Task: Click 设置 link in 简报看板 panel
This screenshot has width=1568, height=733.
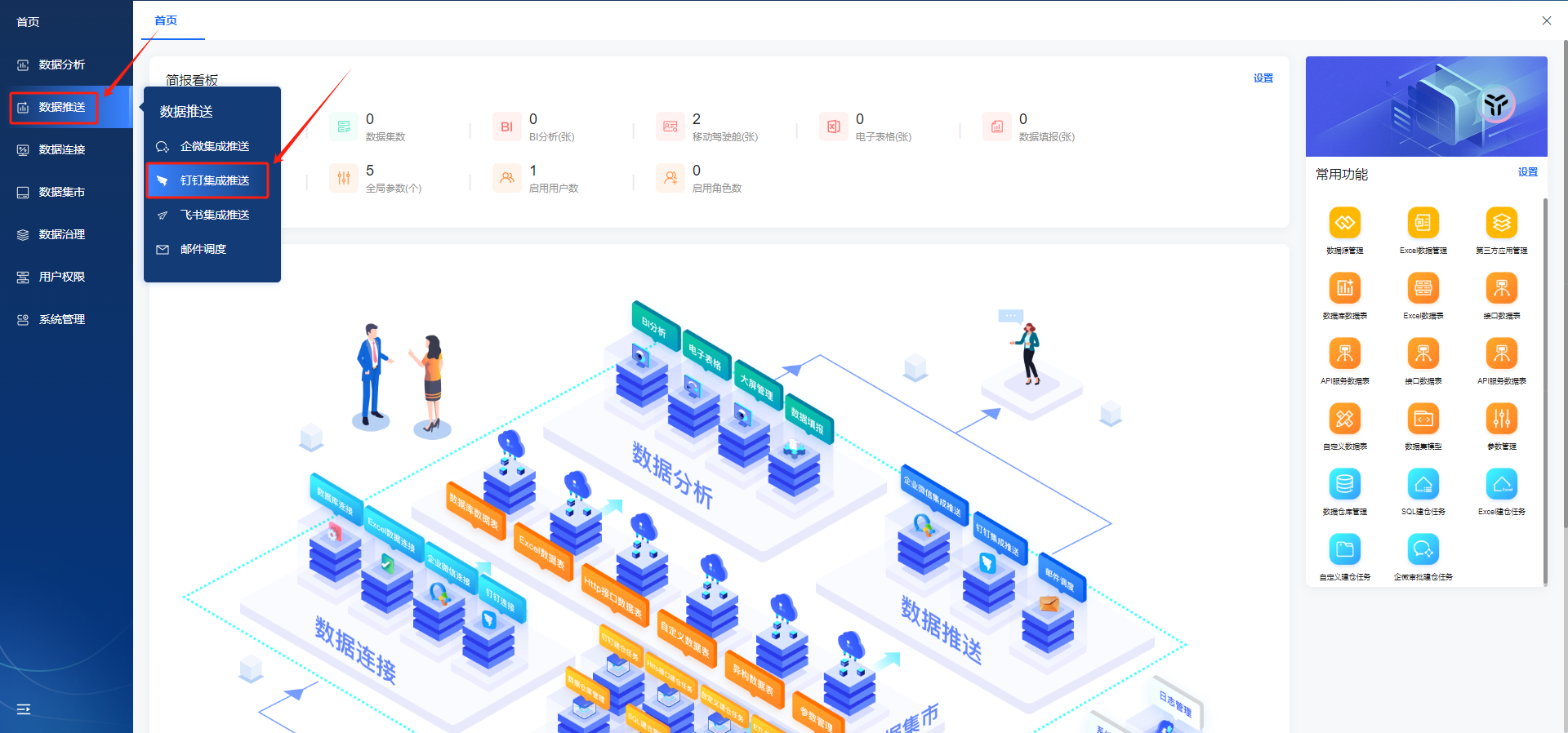Action: (x=1263, y=78)
